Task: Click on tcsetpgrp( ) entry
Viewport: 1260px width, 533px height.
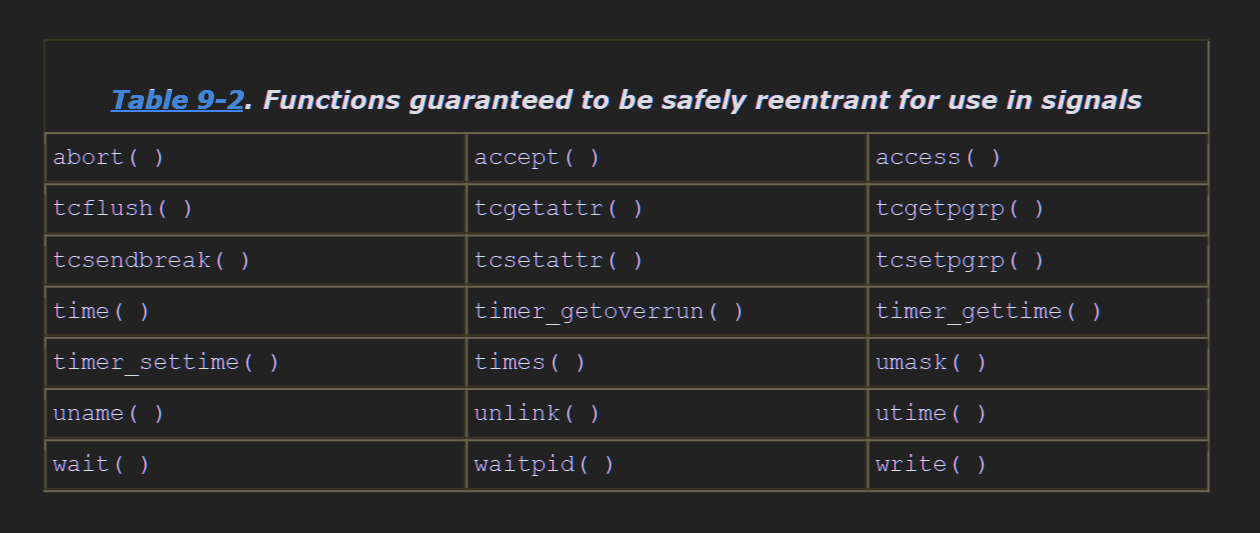Action: click(x=1038, y=261)
